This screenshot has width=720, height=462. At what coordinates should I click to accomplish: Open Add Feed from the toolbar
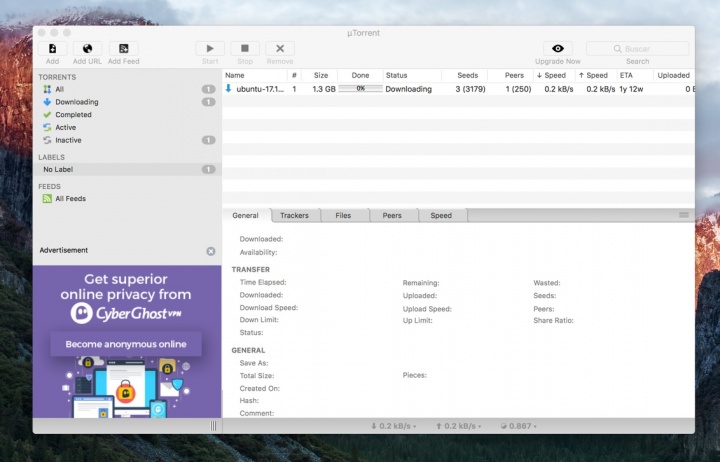[x=123, y=48]
